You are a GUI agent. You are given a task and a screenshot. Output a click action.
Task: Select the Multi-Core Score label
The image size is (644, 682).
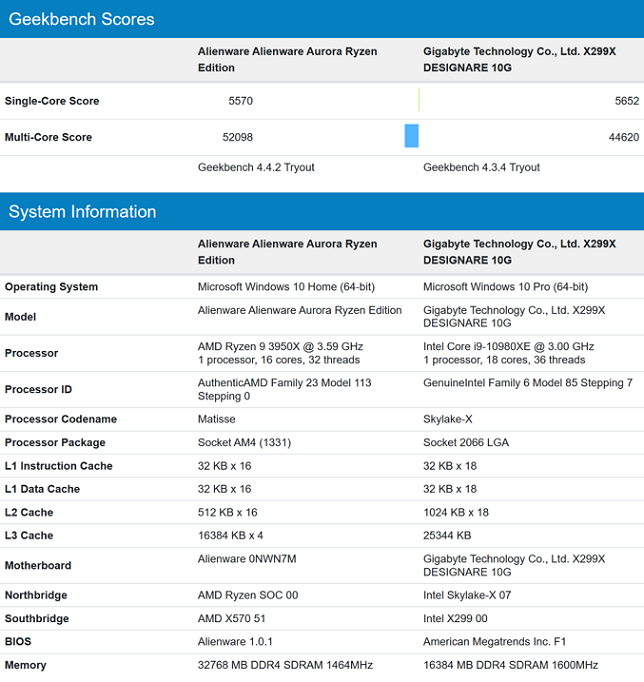pos(48,137)
